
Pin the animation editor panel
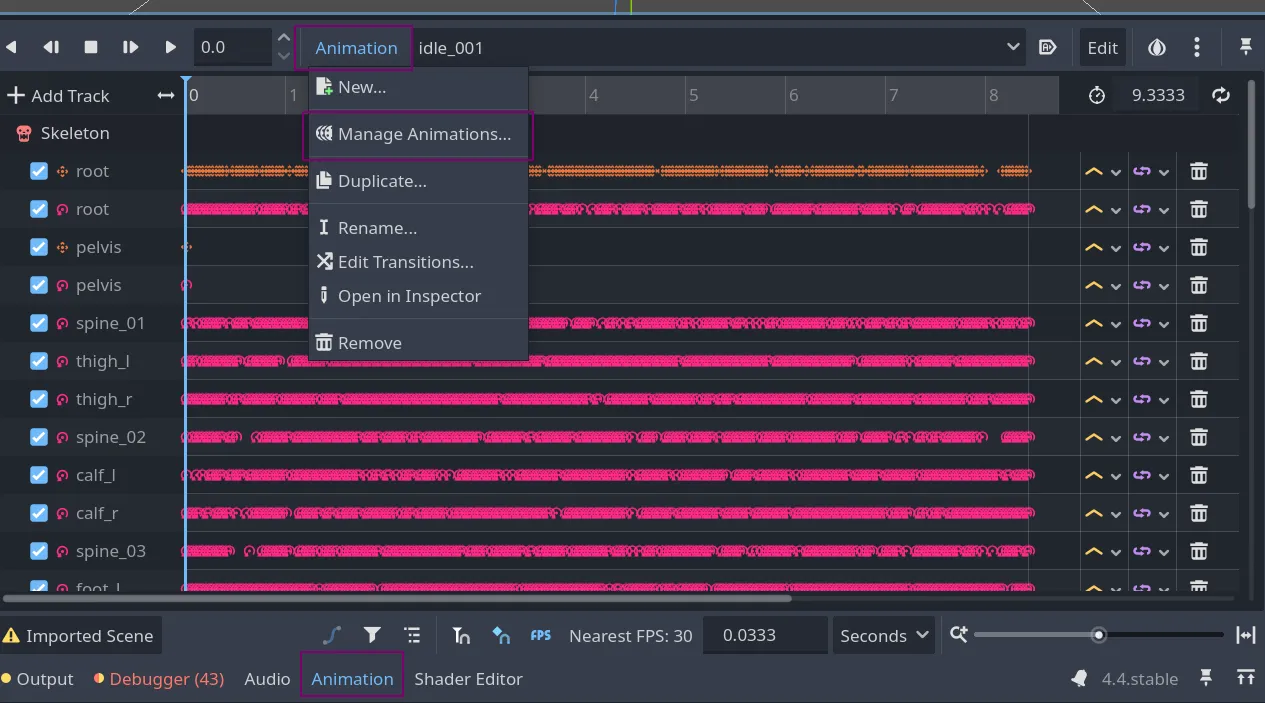pyautogui.click(x=1246, y=47)
